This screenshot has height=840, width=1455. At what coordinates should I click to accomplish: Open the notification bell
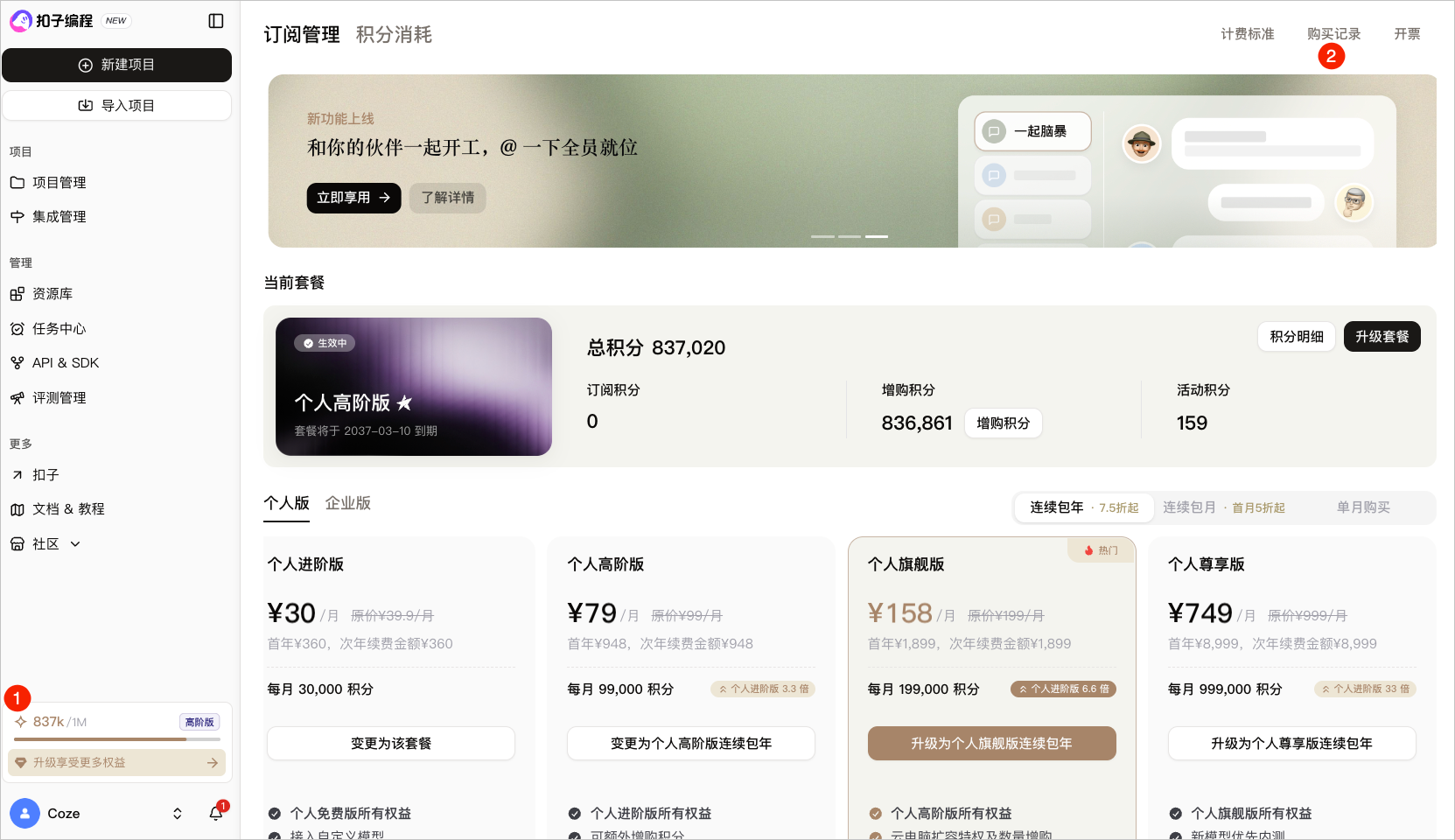click(x=216, y=813)
